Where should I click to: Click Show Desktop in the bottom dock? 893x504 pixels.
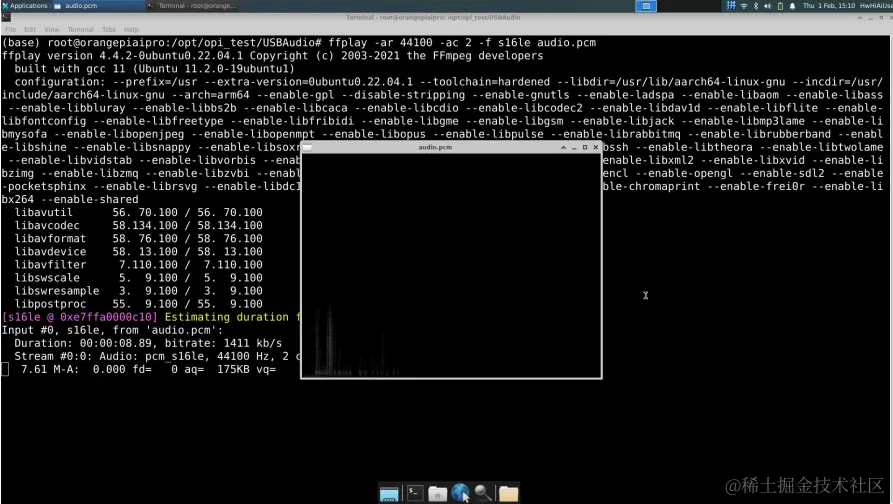(389, 493)
